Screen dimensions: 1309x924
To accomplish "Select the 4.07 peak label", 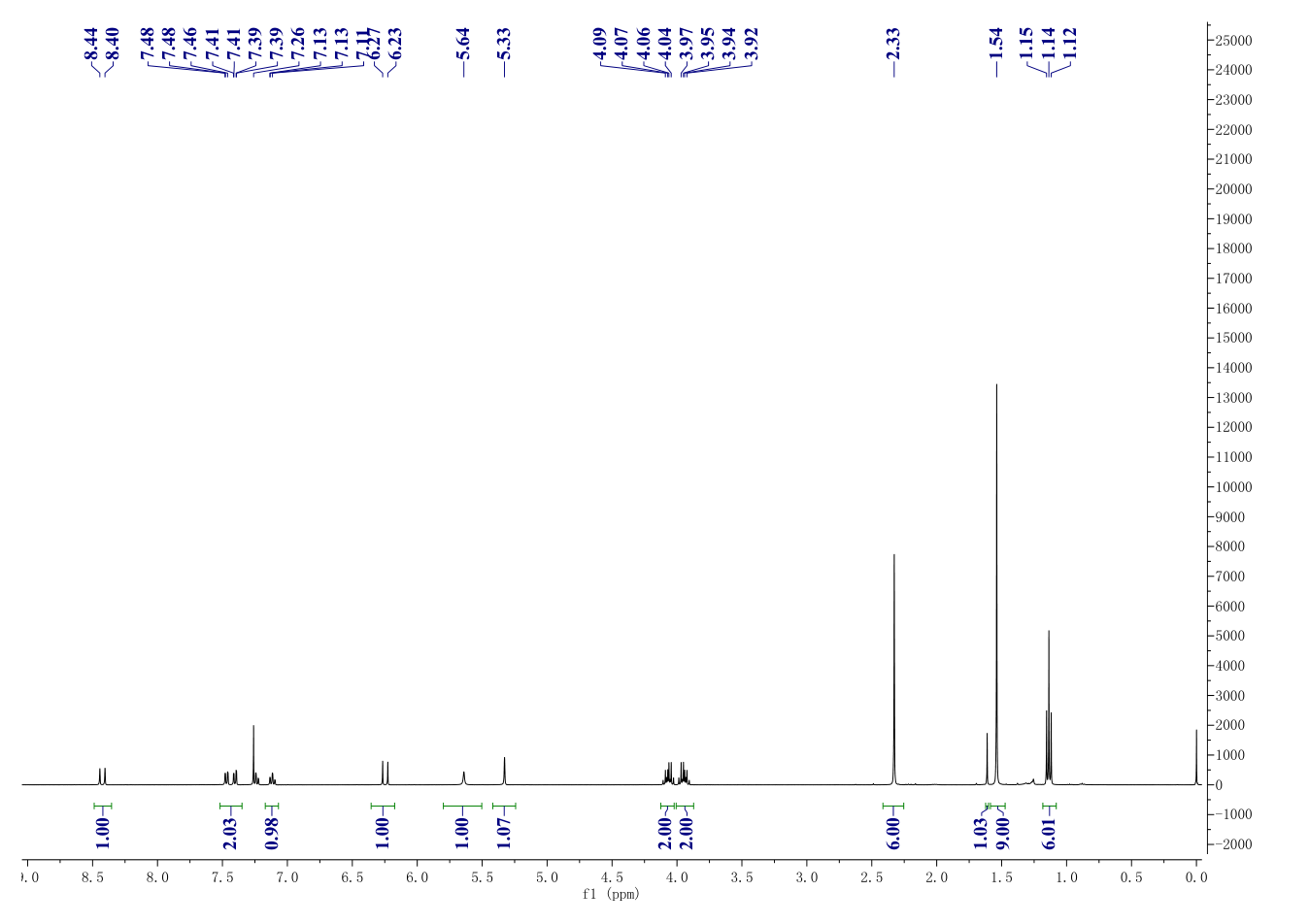I will pos(621,44).
